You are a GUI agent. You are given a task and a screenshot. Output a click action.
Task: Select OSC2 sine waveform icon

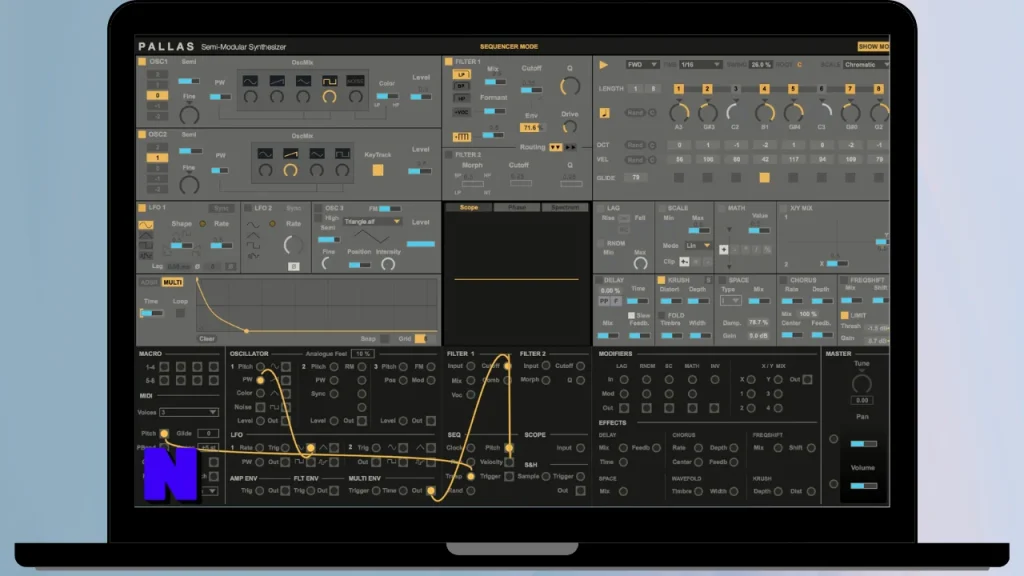coord(264,154)
